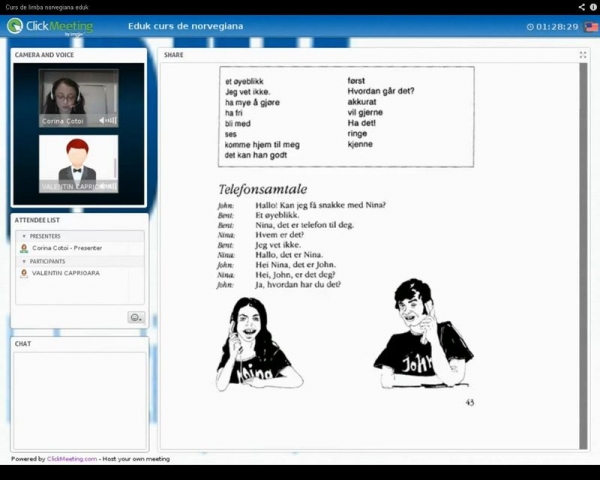This screenshot has width=600, height=480.
Task: Click the 'Chat' panel header
Action: 23,344
